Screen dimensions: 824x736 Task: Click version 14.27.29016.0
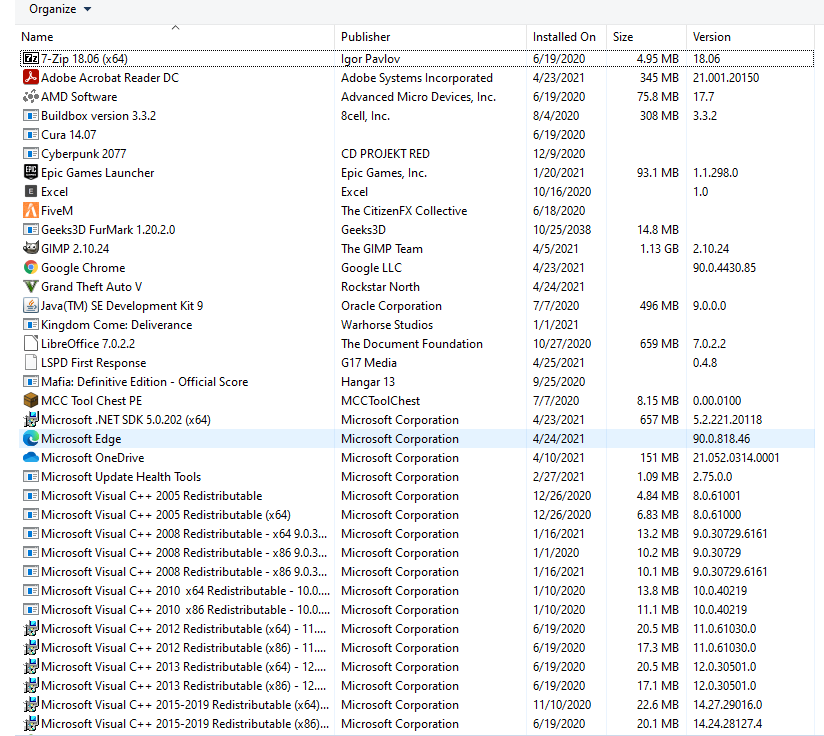tap(727, 704)
